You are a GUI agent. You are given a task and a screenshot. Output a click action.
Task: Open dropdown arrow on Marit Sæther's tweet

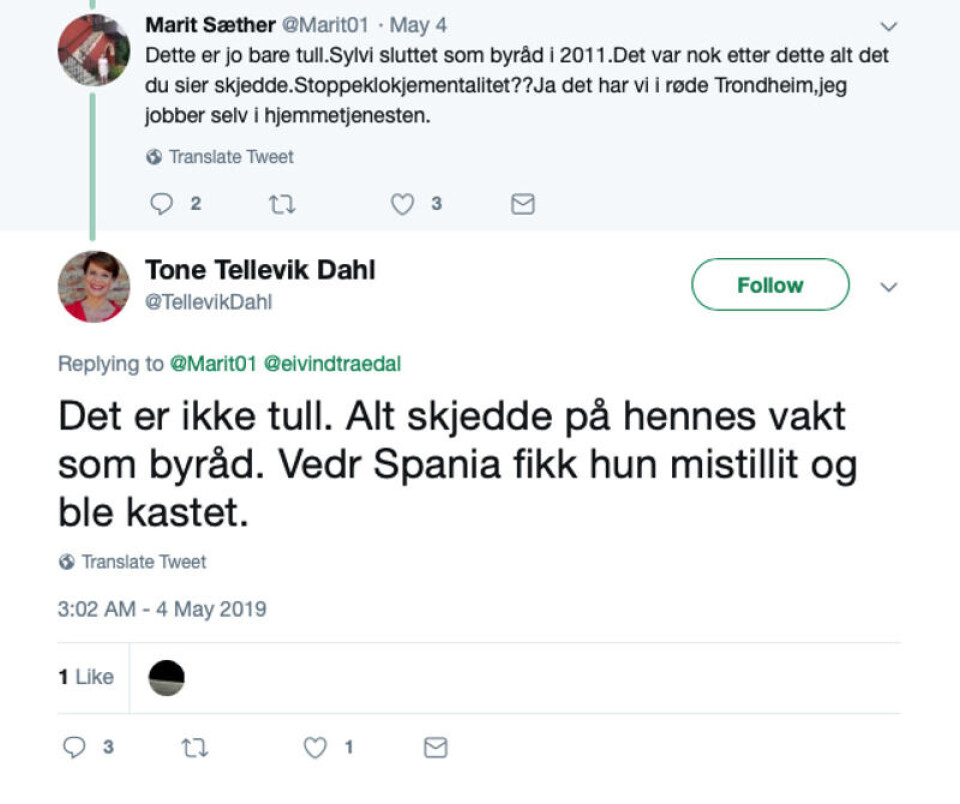[888, 26]
